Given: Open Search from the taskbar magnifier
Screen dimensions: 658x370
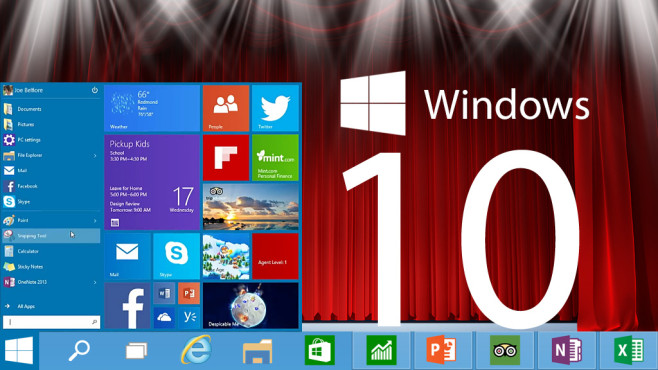Looking at the screenshot, I should click(79, 351).
